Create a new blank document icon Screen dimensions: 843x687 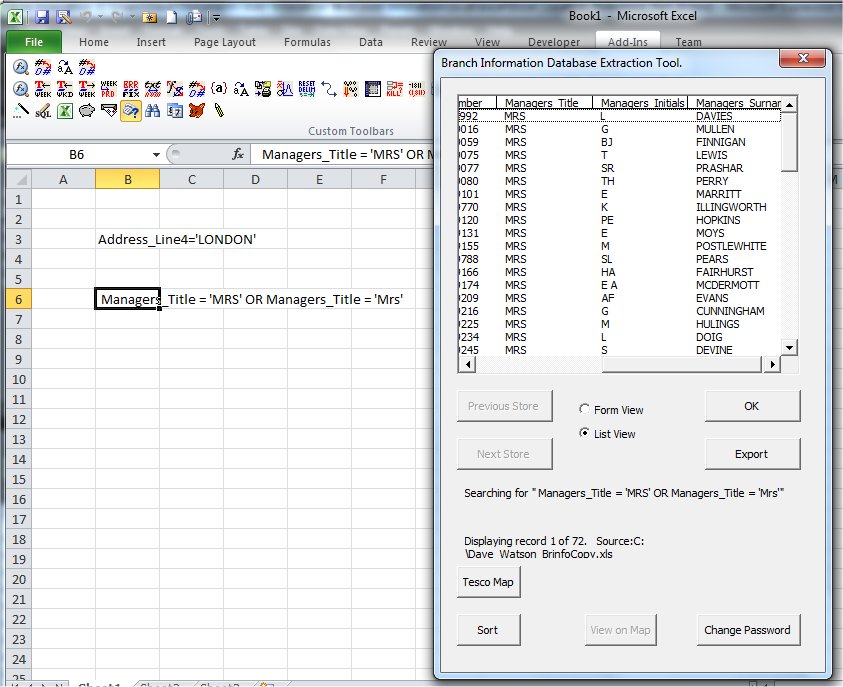click(172, 17)
